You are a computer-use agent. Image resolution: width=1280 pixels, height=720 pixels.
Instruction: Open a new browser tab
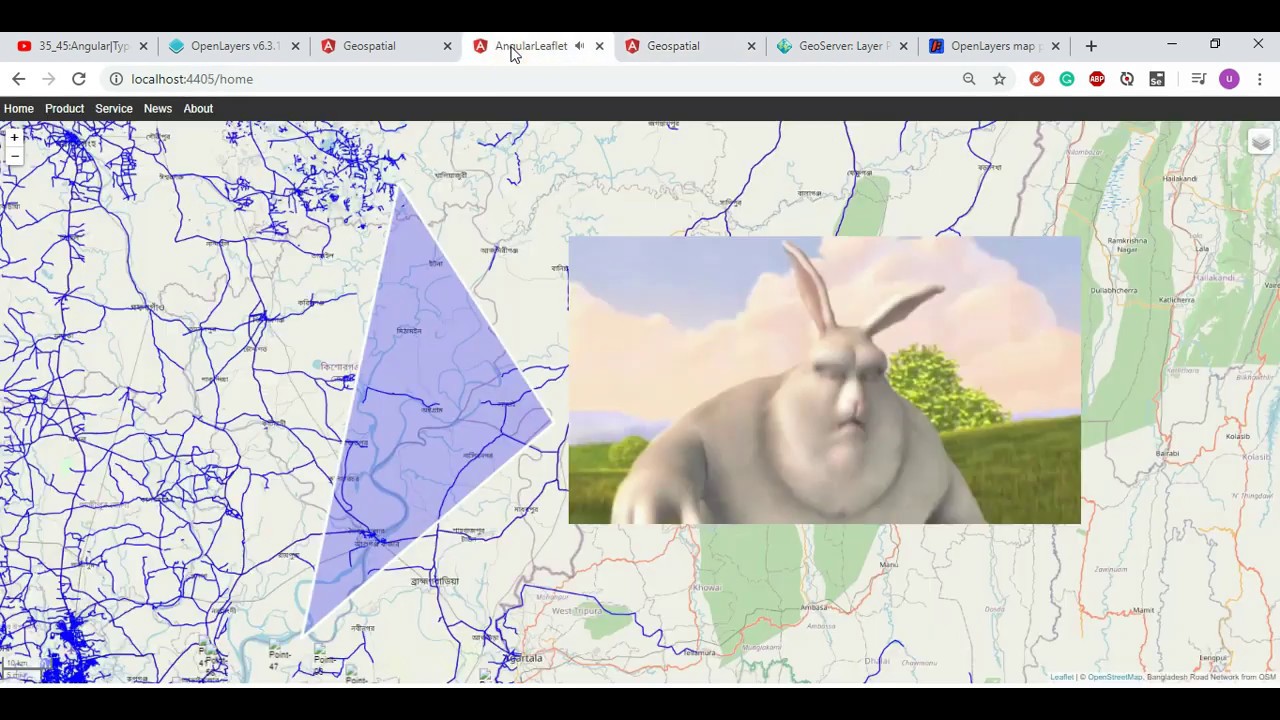(x=1091, y=46)
